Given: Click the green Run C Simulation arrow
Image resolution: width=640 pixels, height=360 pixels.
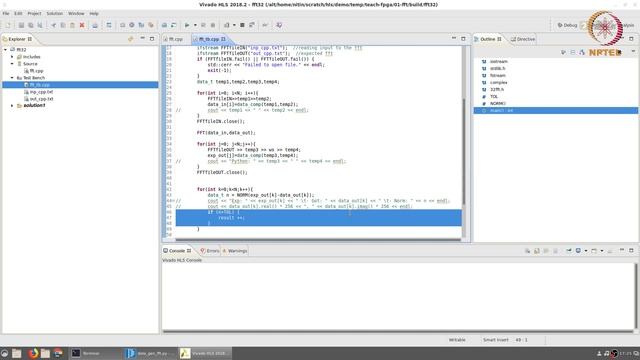Looking at the screenshot, I should 187,25.
